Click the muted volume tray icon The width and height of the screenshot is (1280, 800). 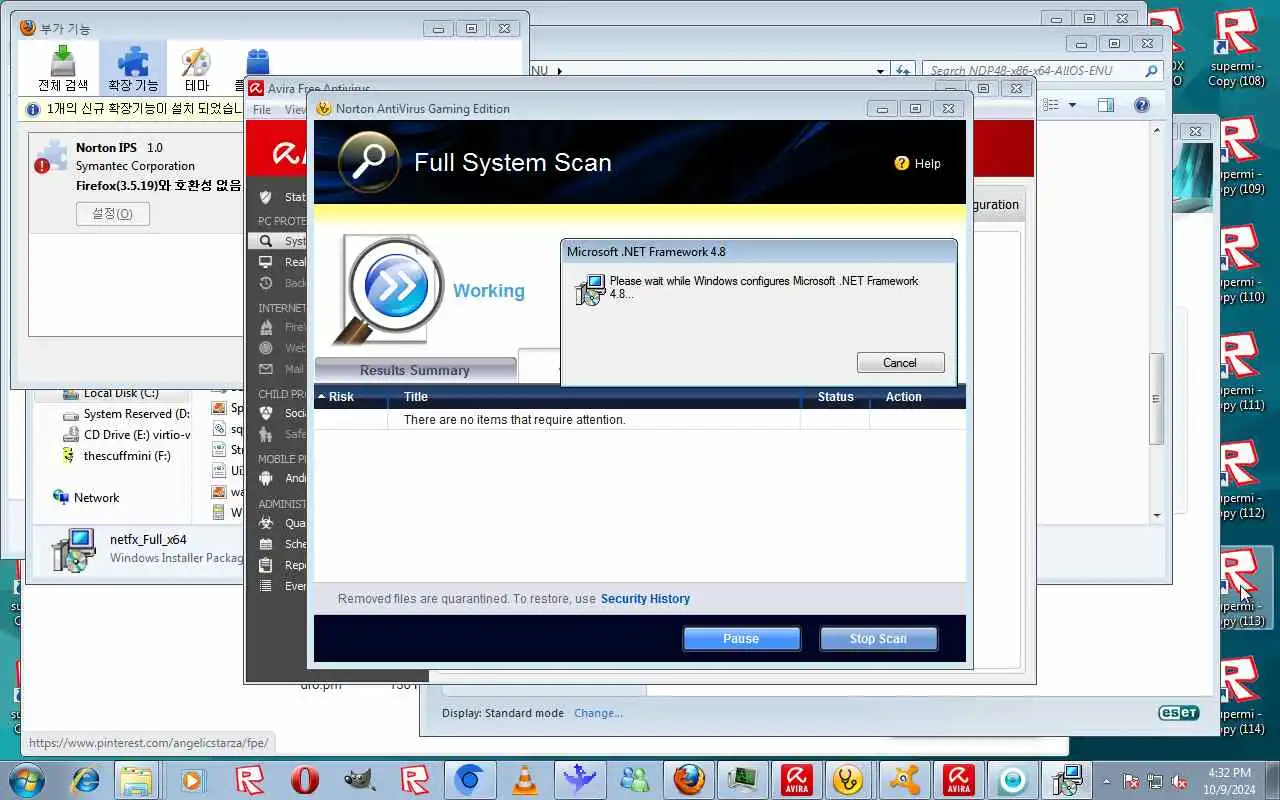click(x=1180, y=781)
